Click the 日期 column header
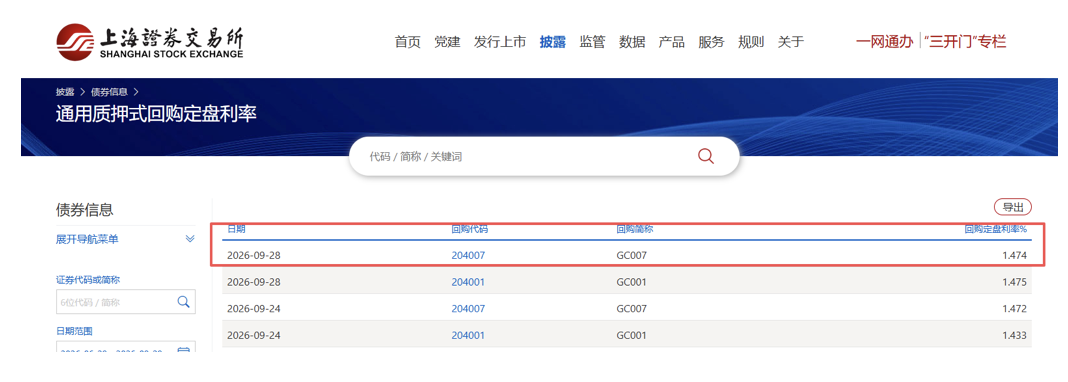Image resolution: width=1068 pixels, height=382 pixels. click(236, 229)
